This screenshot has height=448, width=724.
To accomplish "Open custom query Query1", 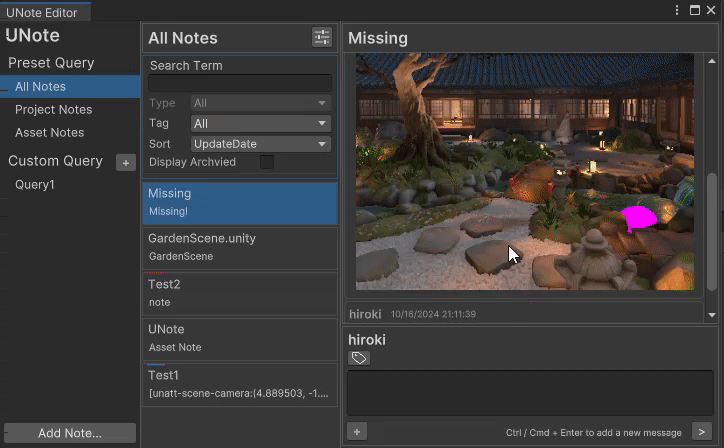I will (70, 184).
